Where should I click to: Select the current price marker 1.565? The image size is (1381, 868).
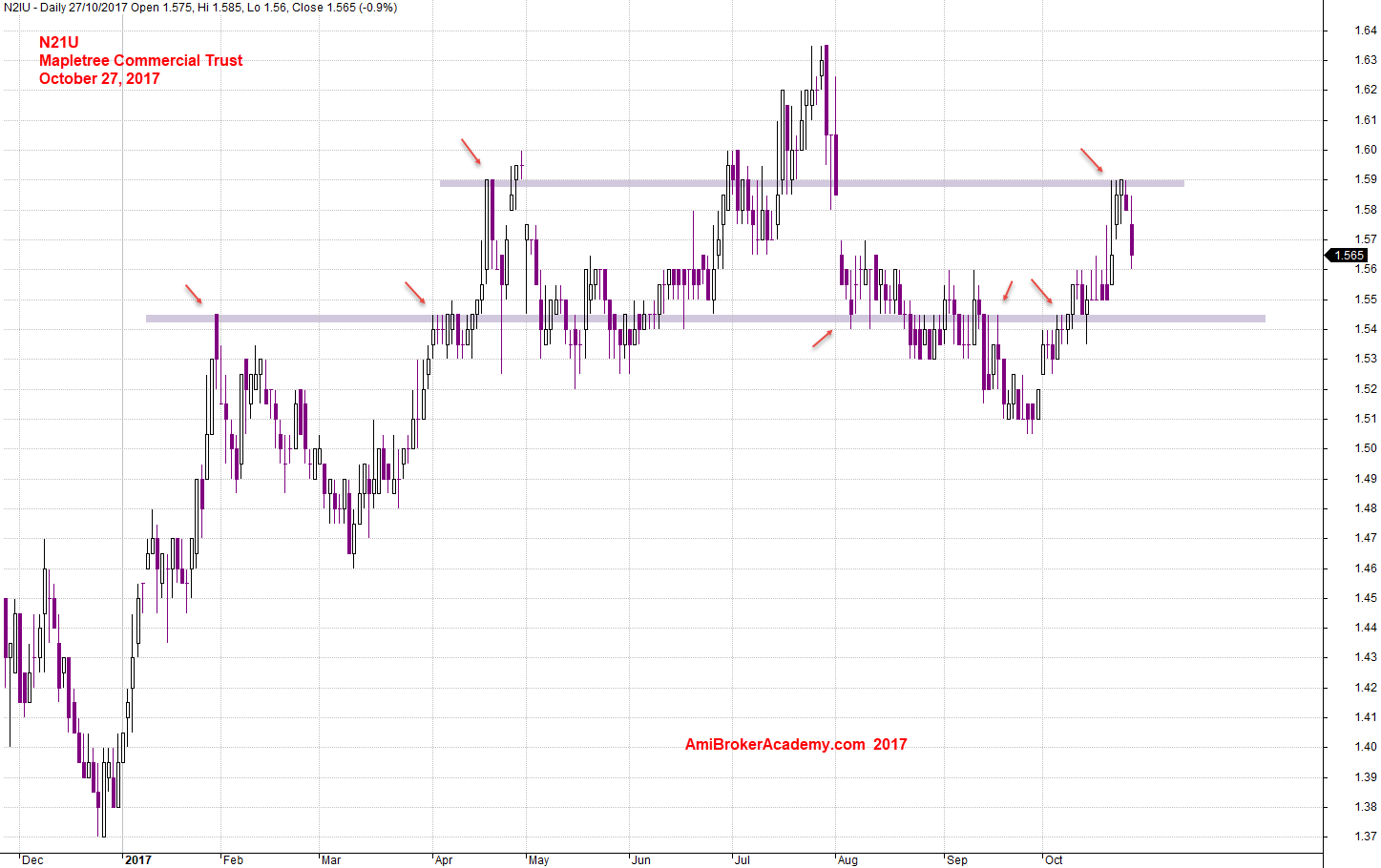1348,256
